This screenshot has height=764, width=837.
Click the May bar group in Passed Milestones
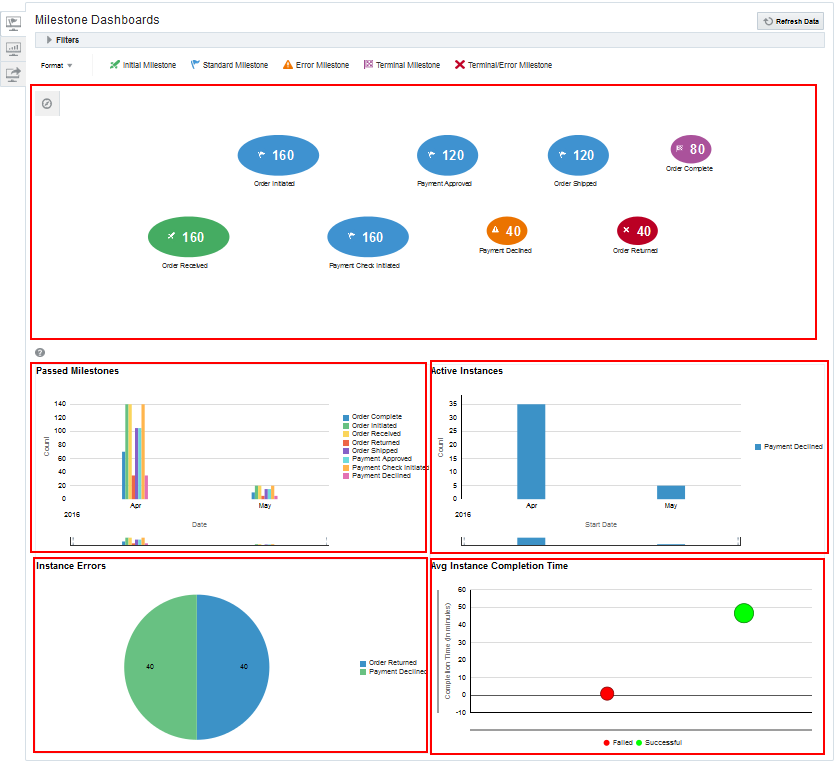tap(265, 492)
